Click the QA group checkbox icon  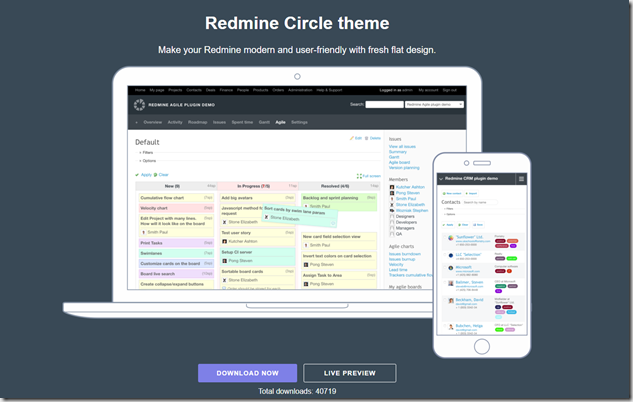(392, 234)
